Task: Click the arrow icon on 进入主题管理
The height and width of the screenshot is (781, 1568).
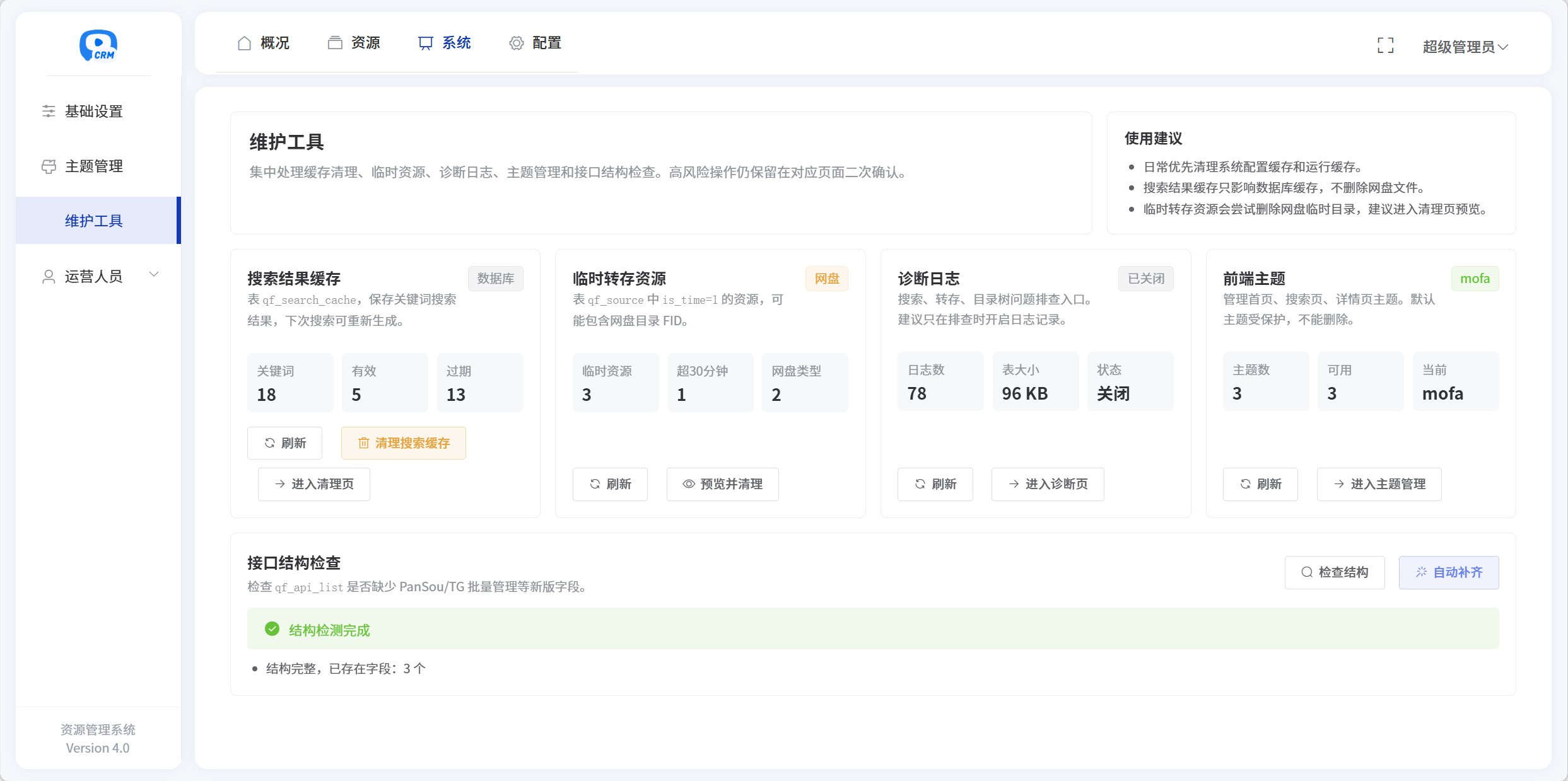Action: 1339,484
